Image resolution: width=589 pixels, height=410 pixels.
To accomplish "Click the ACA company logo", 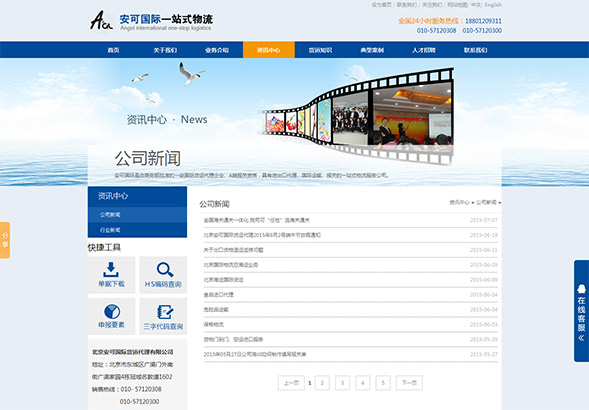I will [101, 20].
